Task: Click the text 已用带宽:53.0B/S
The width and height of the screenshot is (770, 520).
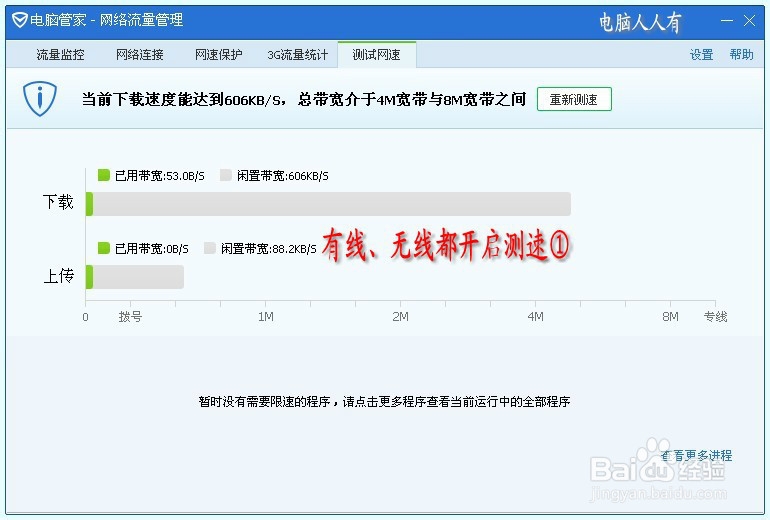Action: tap(160, 176)
